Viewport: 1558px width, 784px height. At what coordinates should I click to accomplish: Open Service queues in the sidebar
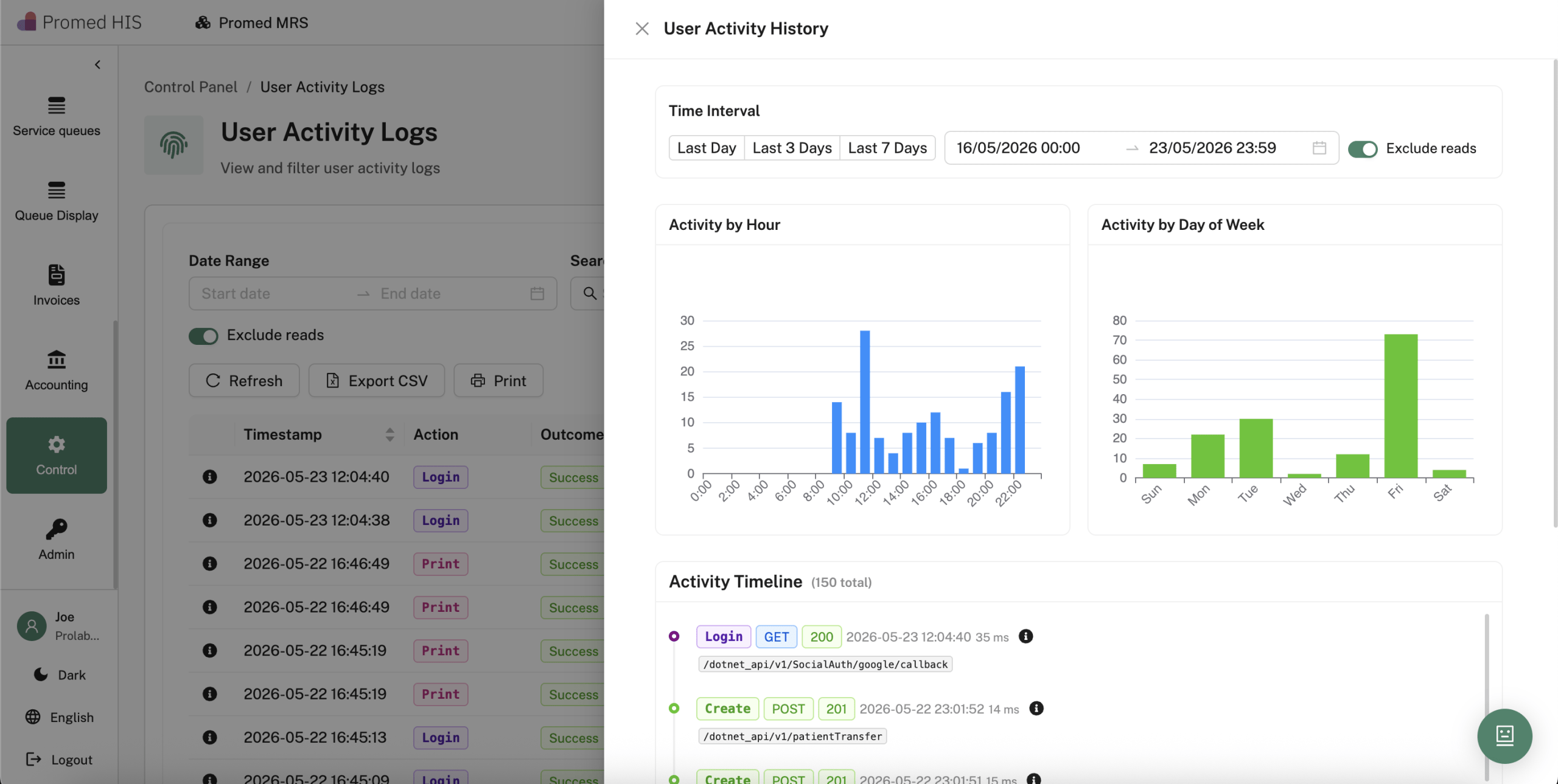coord(57,117)
